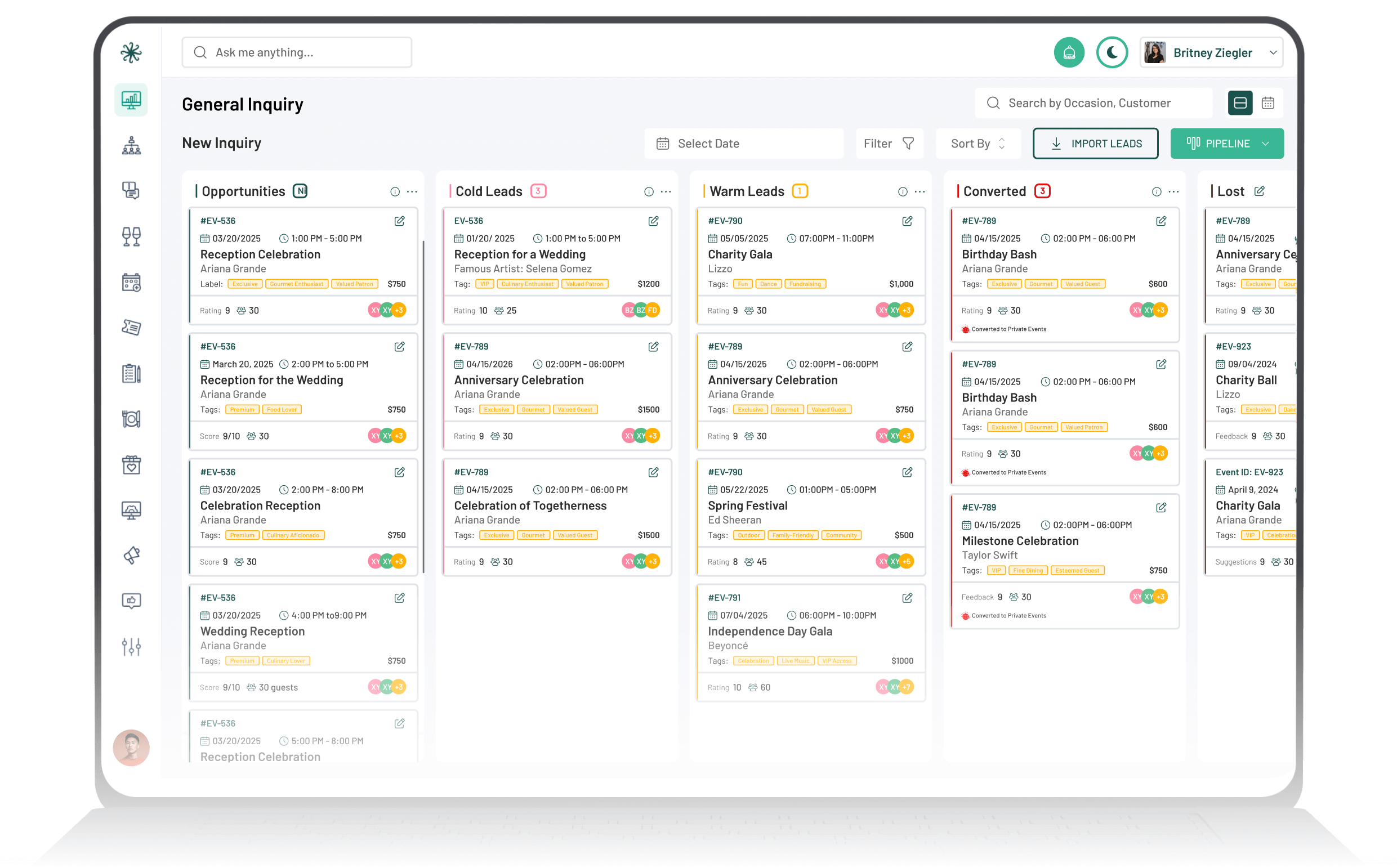Viewport: 1397px width, 868px height.
Task: Open the dashboard monitor sidebar icon
Action: [x=131, y=100]
